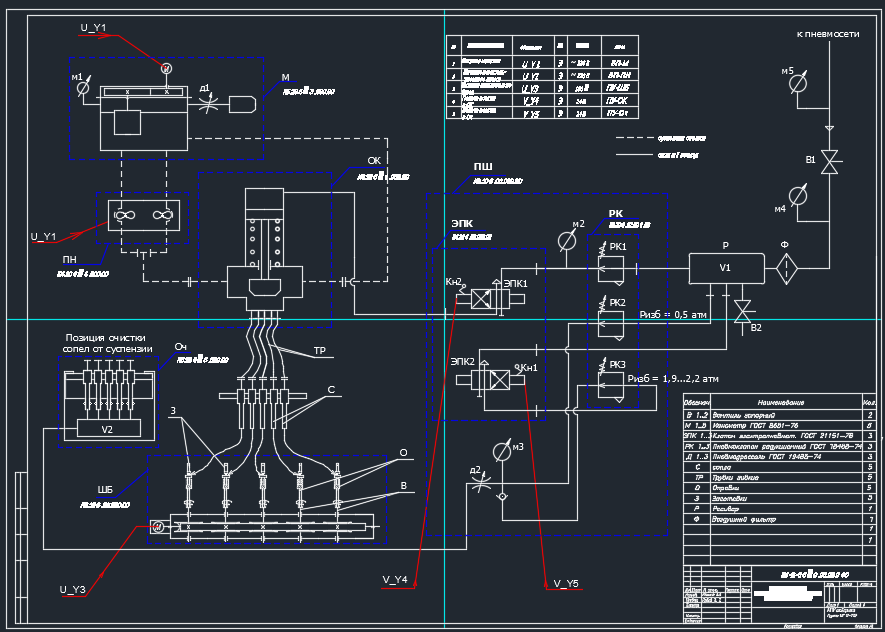Click the З blanks callout letter
The image size is (885, 632).
[172, 412]
